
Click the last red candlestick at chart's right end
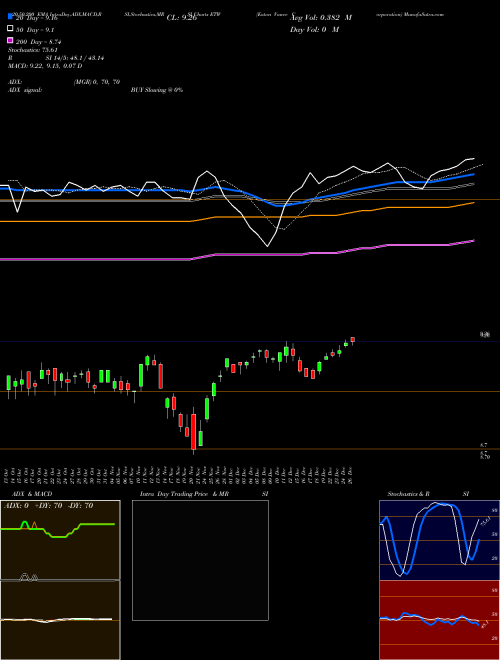[353, 340]
